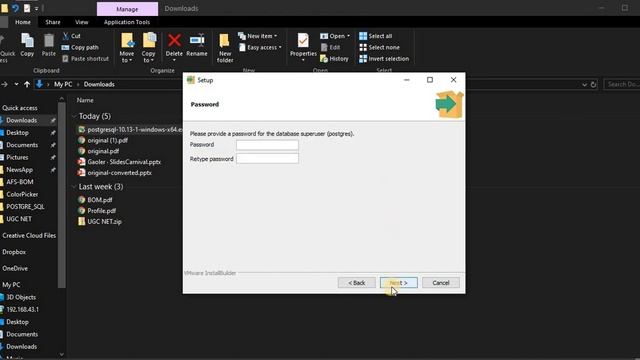Open NewsApp folder in the sidebar
The height and width of the screenshot is (360, 640).
[x=19, y=169]
